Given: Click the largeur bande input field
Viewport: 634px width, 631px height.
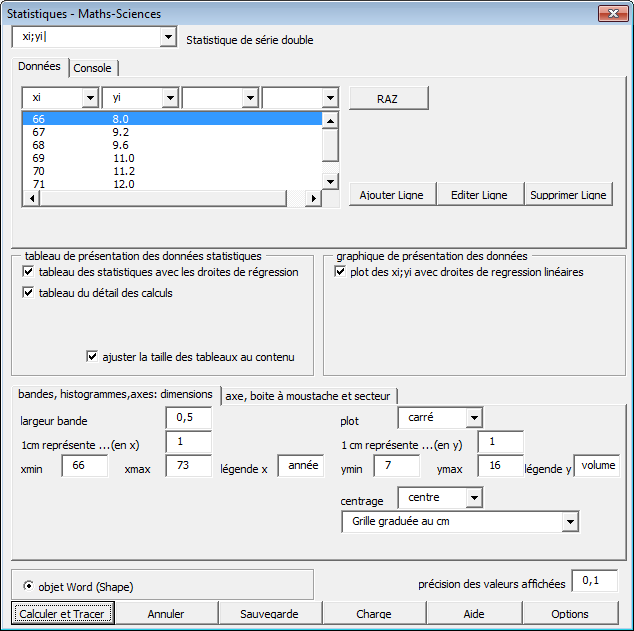Looking at the screenshot, I should click(x=188, y=418).
